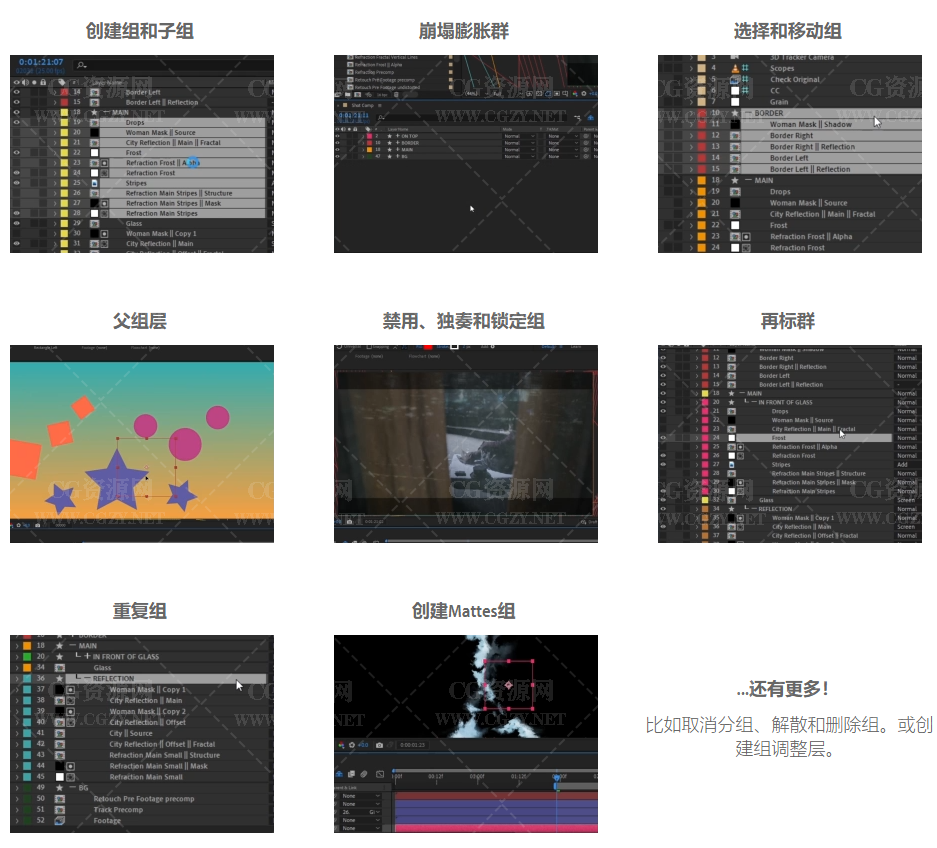Expand the Drops layer 19 chevron in the 创建组和子组 thumbnail
937x848 pixels.
point(54,122)
